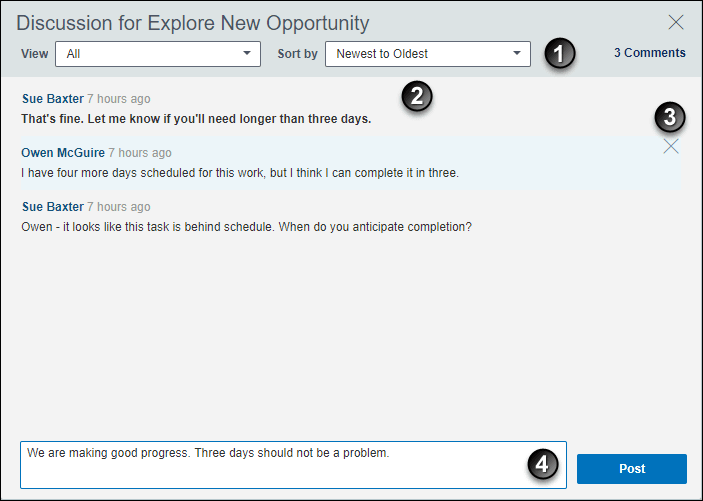
Task: Click the Discussion for Explore New Opportunity title
Action: point(193,23)
